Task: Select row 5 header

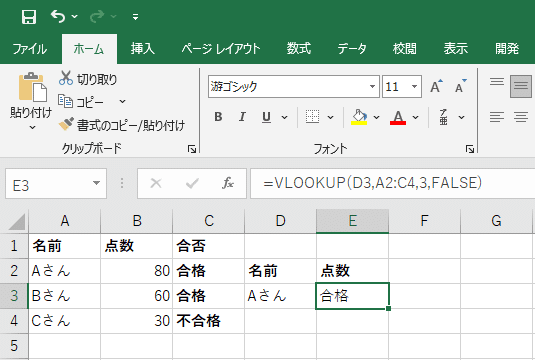Action: (14, 346)
